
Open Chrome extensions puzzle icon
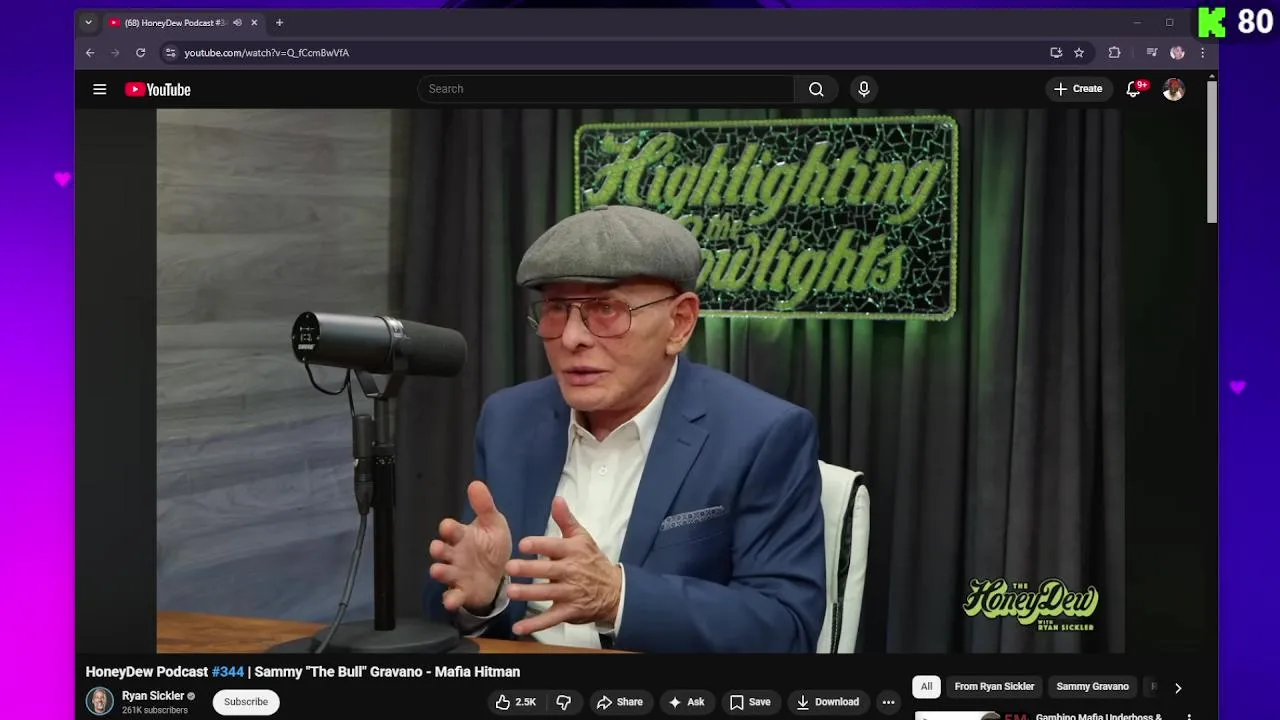click(1114, 52)
